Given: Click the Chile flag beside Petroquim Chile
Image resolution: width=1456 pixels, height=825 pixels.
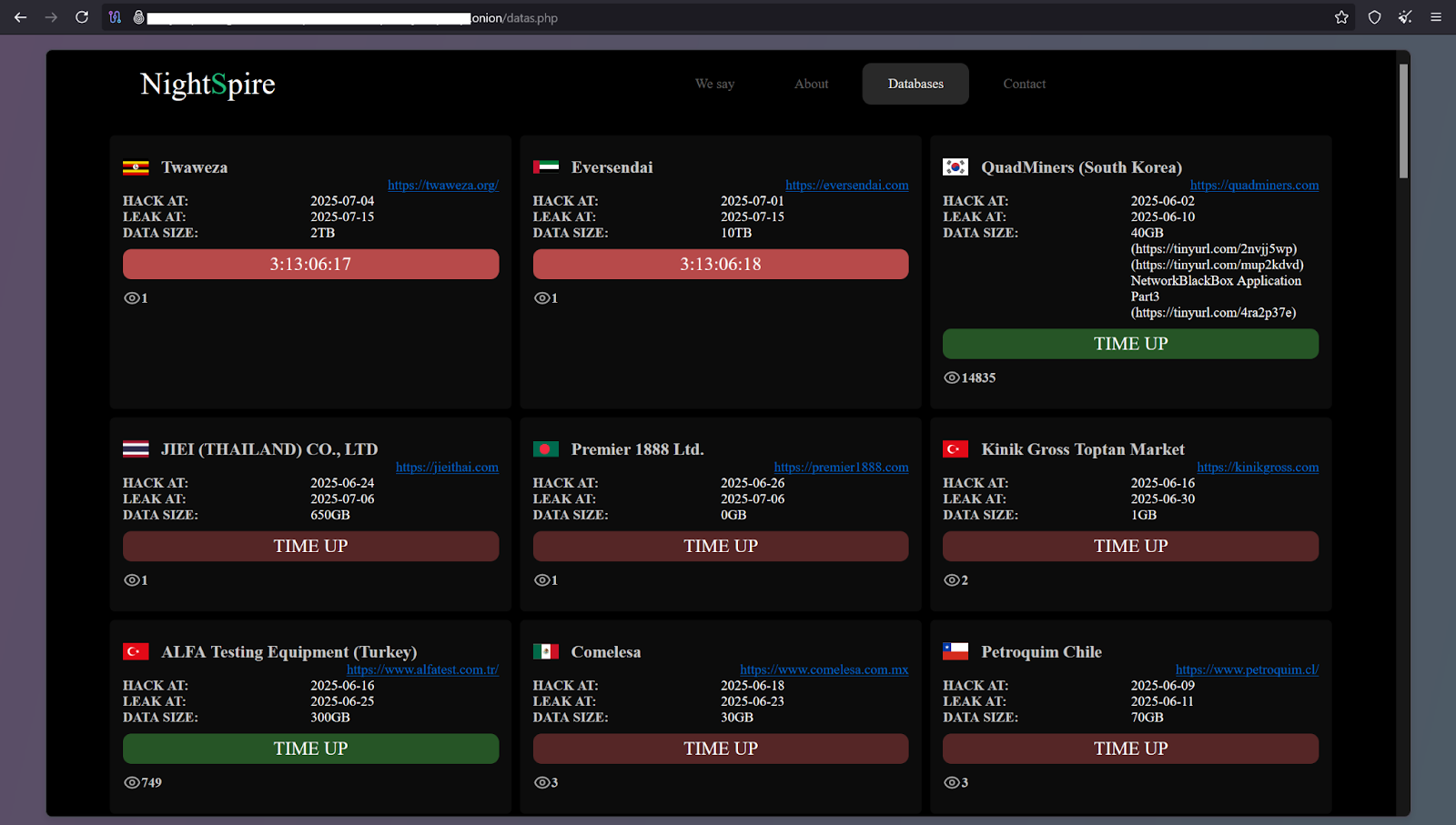Looking at the screenshot, I should coord(955,651).
